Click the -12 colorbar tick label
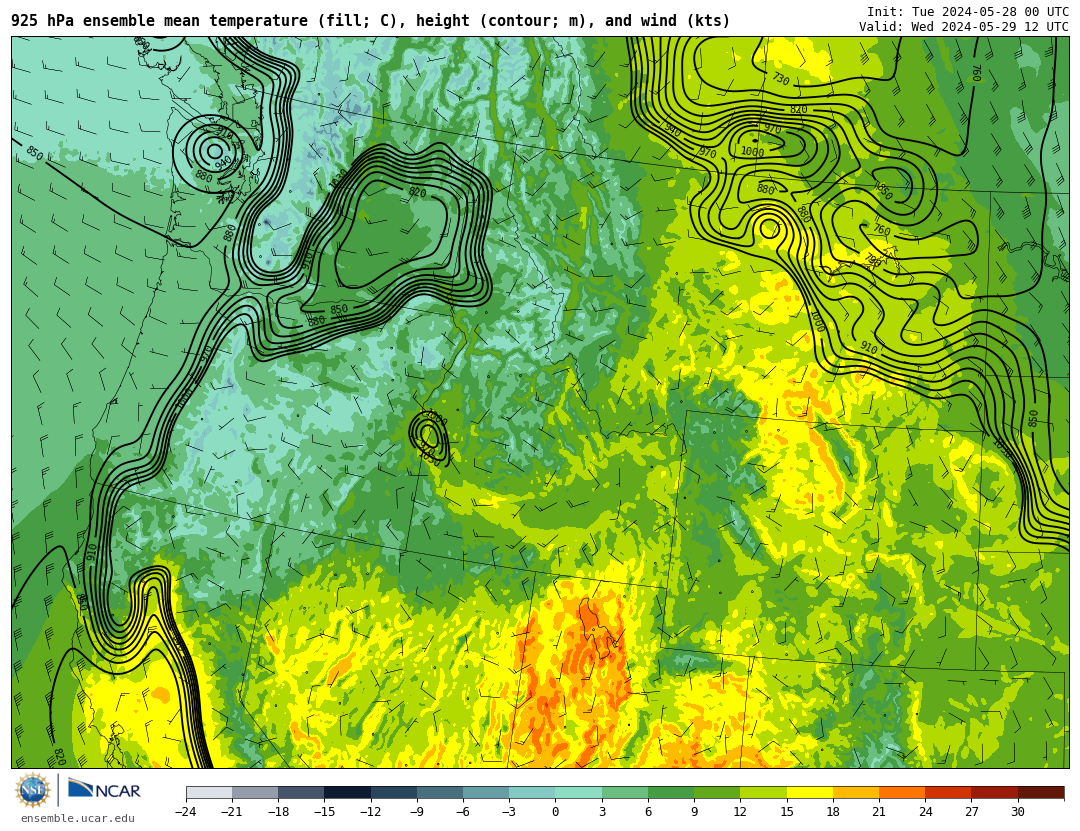 371,812
